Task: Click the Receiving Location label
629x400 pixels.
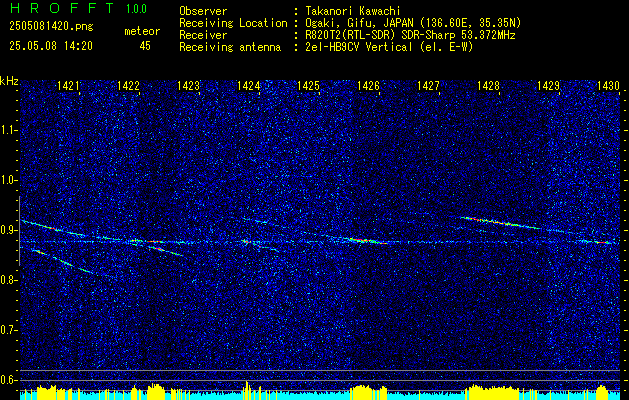Action: click(x=233, y=23)
